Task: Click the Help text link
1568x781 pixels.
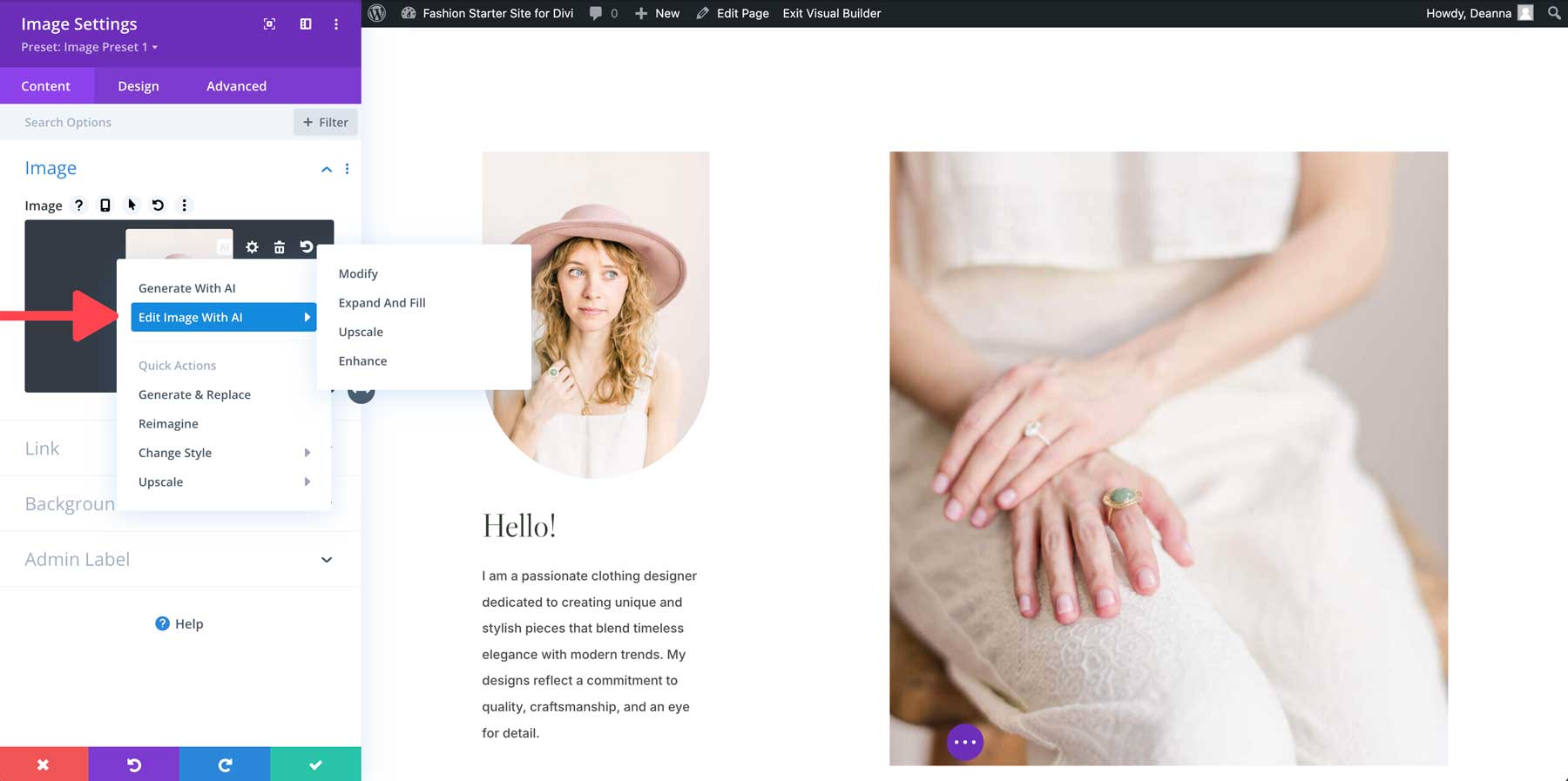Action: click(x=189, y=623)
